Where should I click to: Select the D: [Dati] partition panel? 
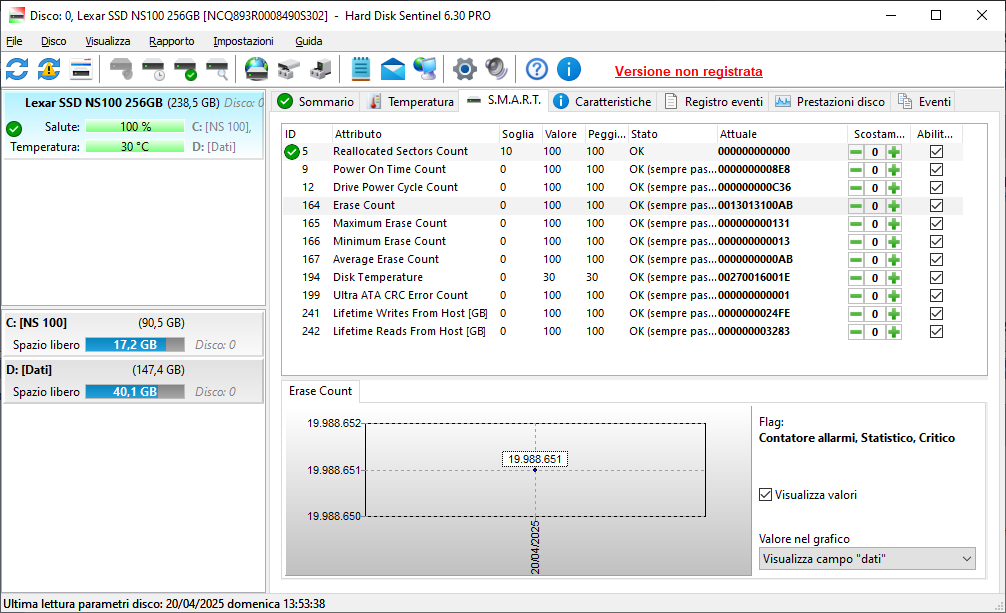pos(133,381)
